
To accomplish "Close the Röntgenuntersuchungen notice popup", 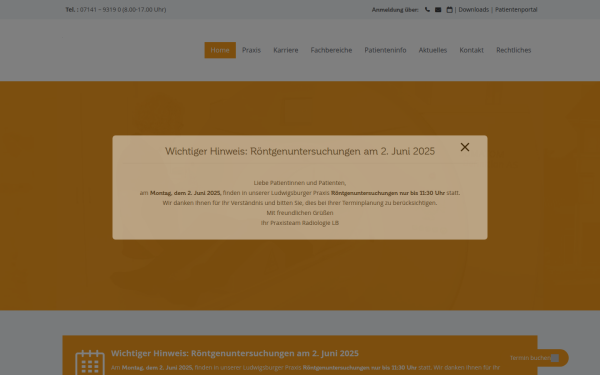I will point(465,147).
